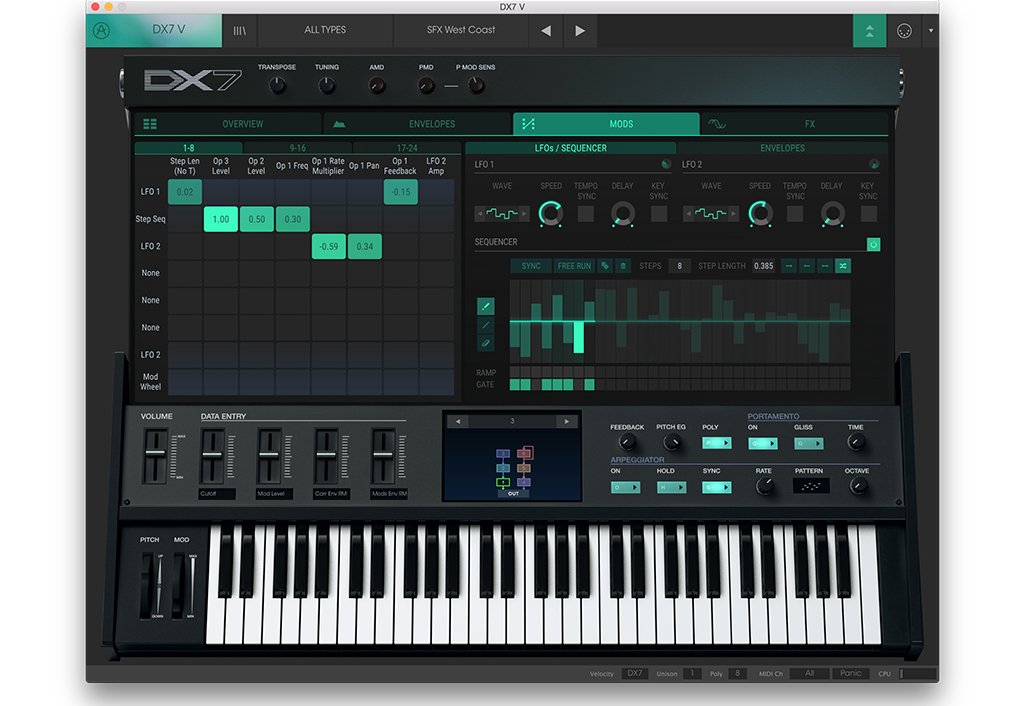Click the sequencer trash delete icon
Viewport: 1024px width, 706px height.
pos(623,266)
